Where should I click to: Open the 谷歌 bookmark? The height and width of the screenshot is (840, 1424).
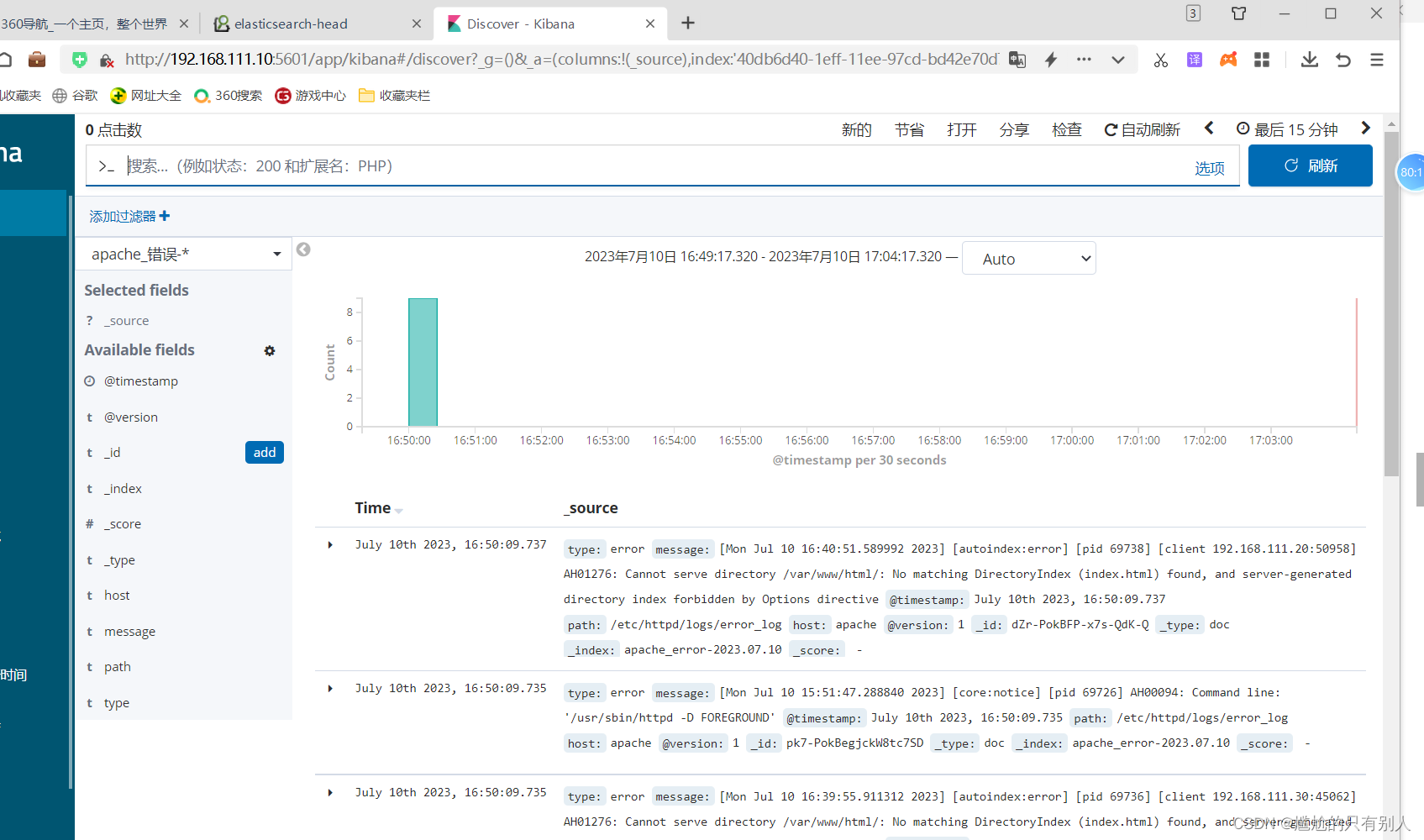coord(75,96)
